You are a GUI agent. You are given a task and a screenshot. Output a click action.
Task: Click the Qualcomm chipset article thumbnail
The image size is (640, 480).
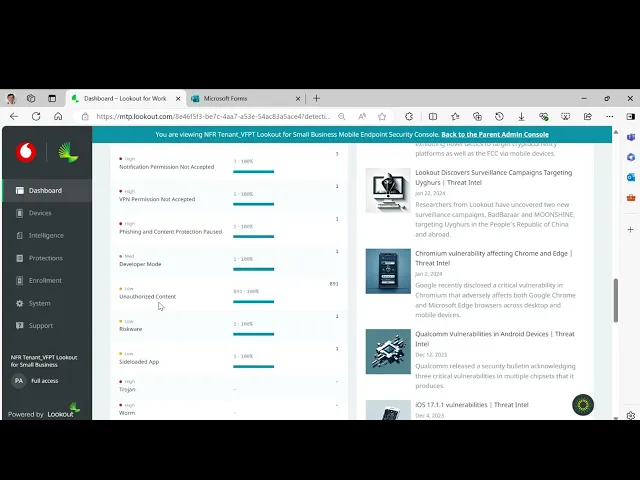(x=388, y=351)
